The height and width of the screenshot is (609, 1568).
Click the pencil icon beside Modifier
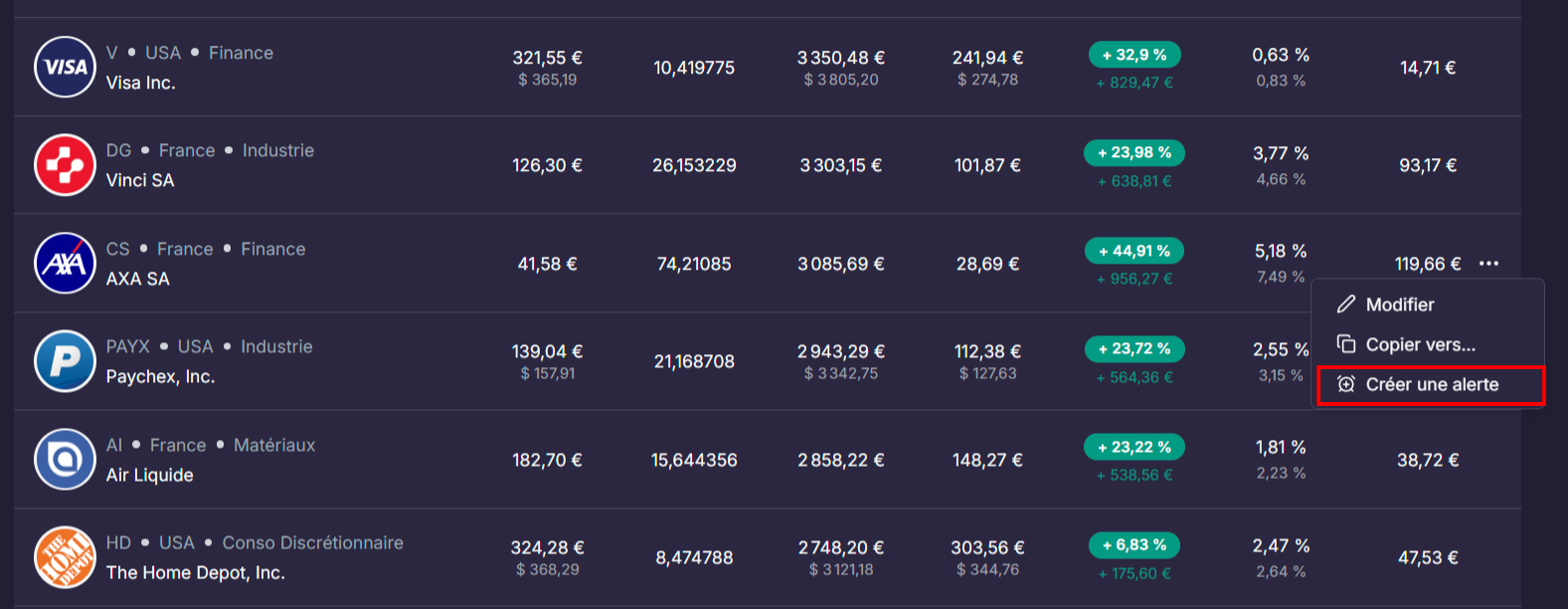click(x=1346, y=304)
